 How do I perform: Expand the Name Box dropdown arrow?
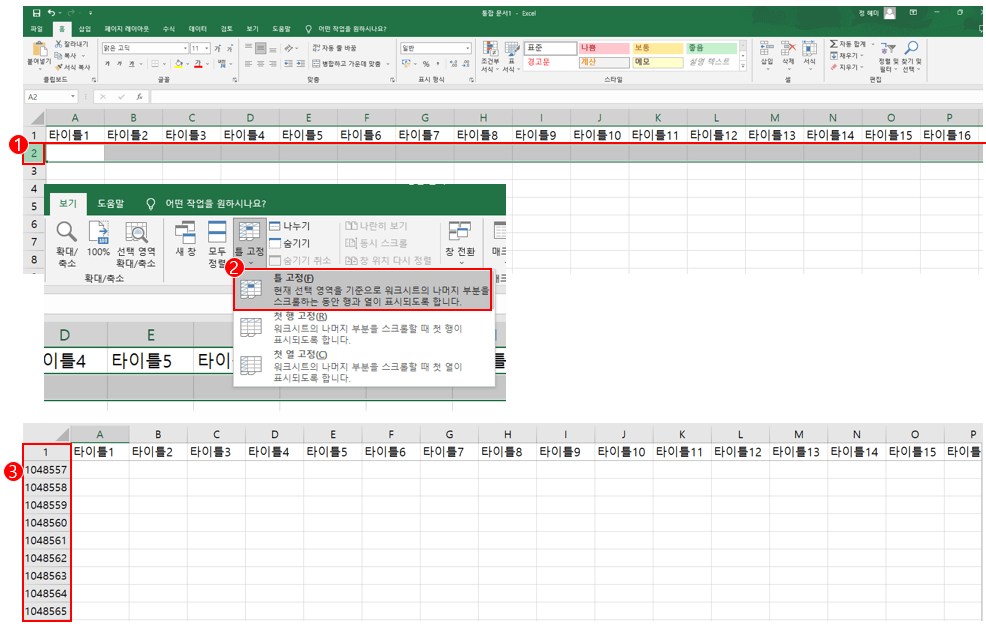pyautogui.click(x=73, y=97)
